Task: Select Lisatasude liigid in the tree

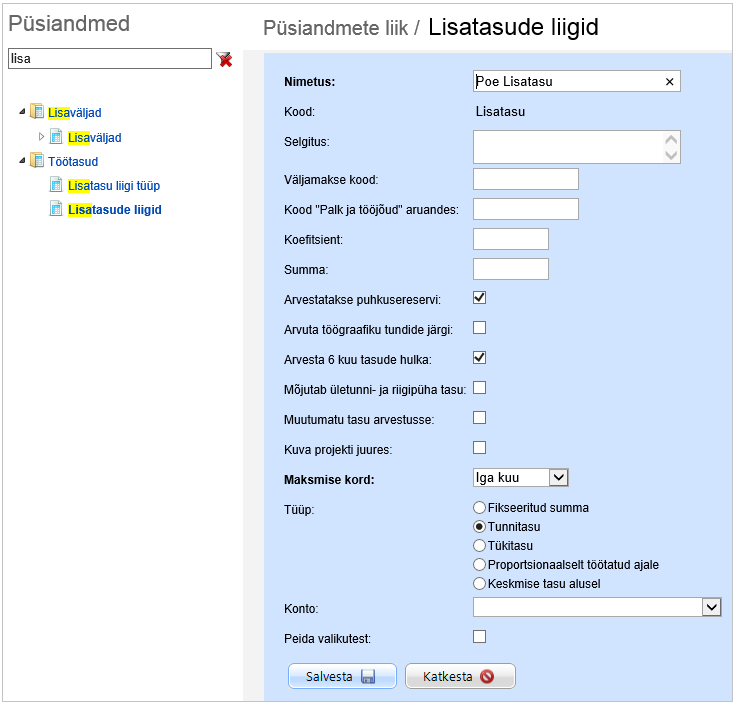Action: pos(115,209)
